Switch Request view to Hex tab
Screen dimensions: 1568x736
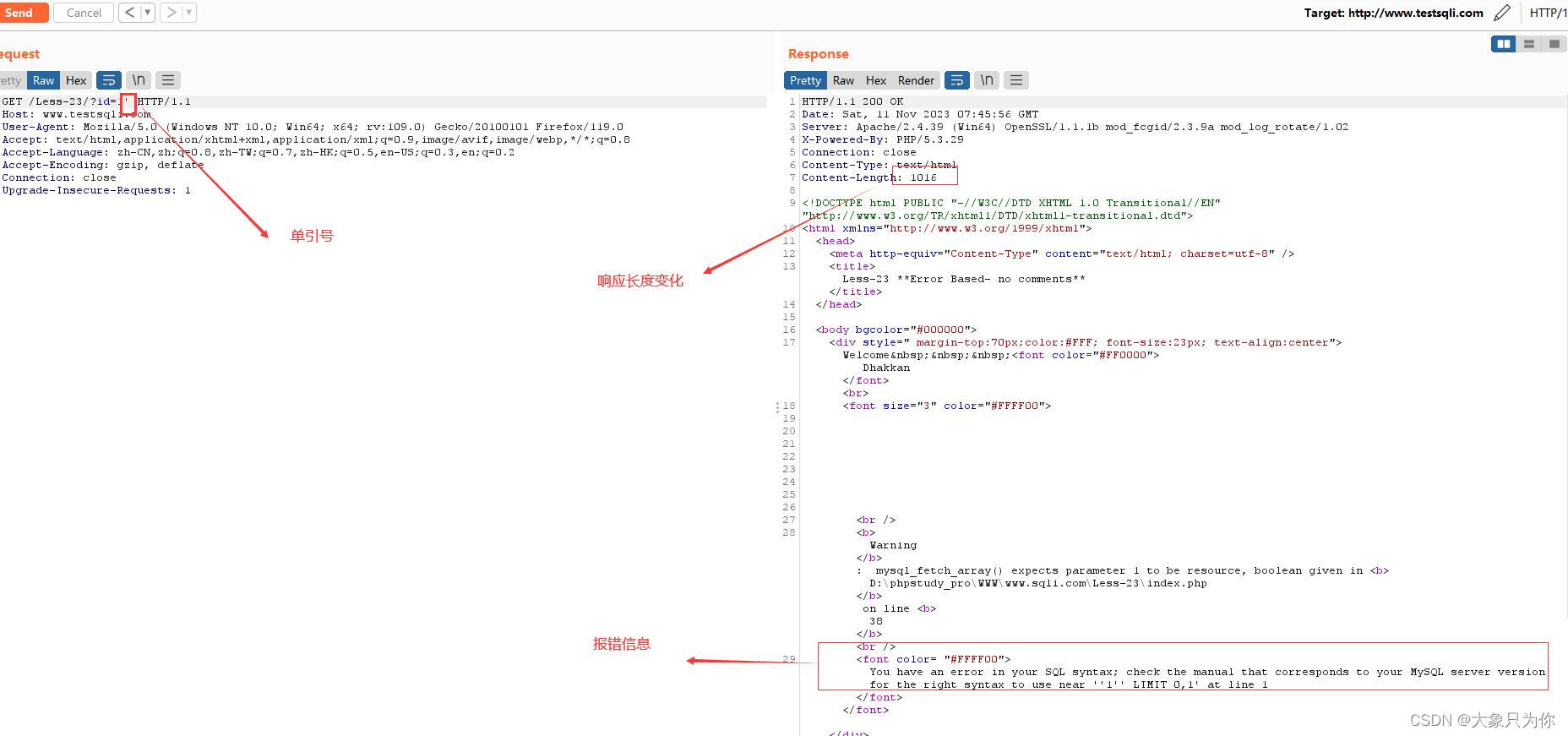(x=76, y=80)
